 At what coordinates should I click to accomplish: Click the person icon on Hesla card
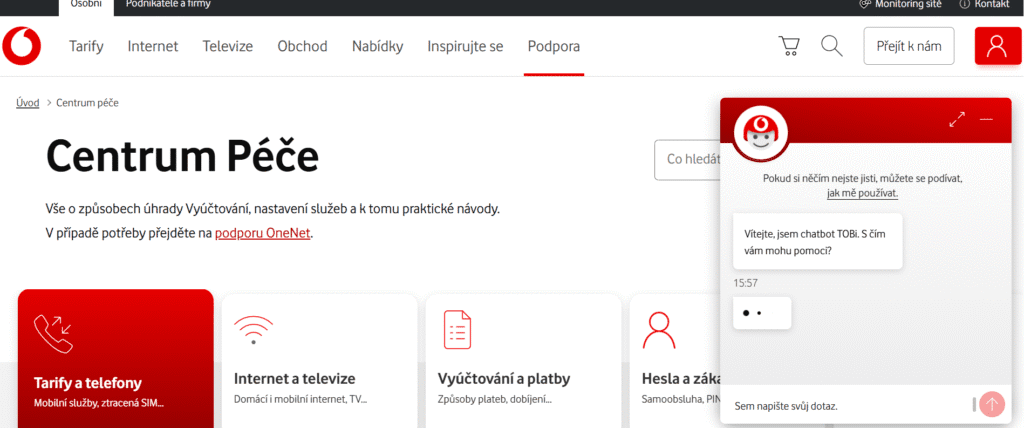coord(659,330)
